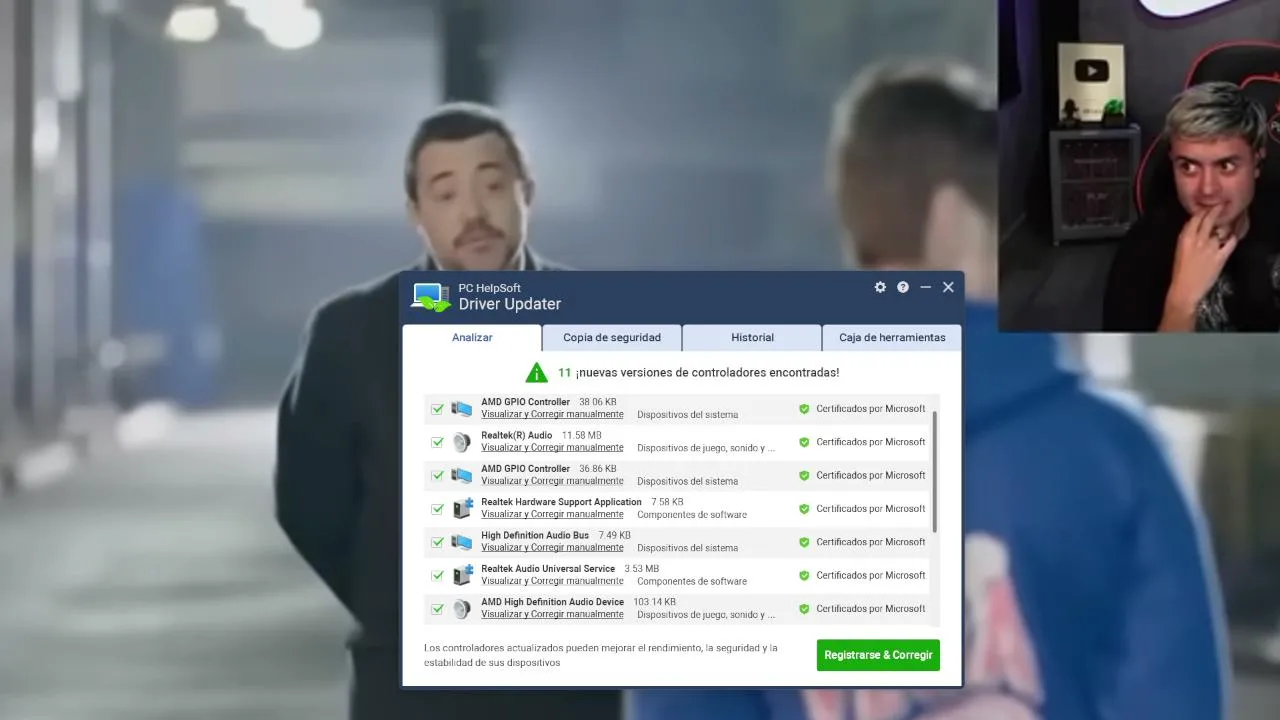Toggle Realtek Audio Universal Service checkbox
Image resolution: width=1280 pixels, height=720 pixels.
click(x=437, y=575)
